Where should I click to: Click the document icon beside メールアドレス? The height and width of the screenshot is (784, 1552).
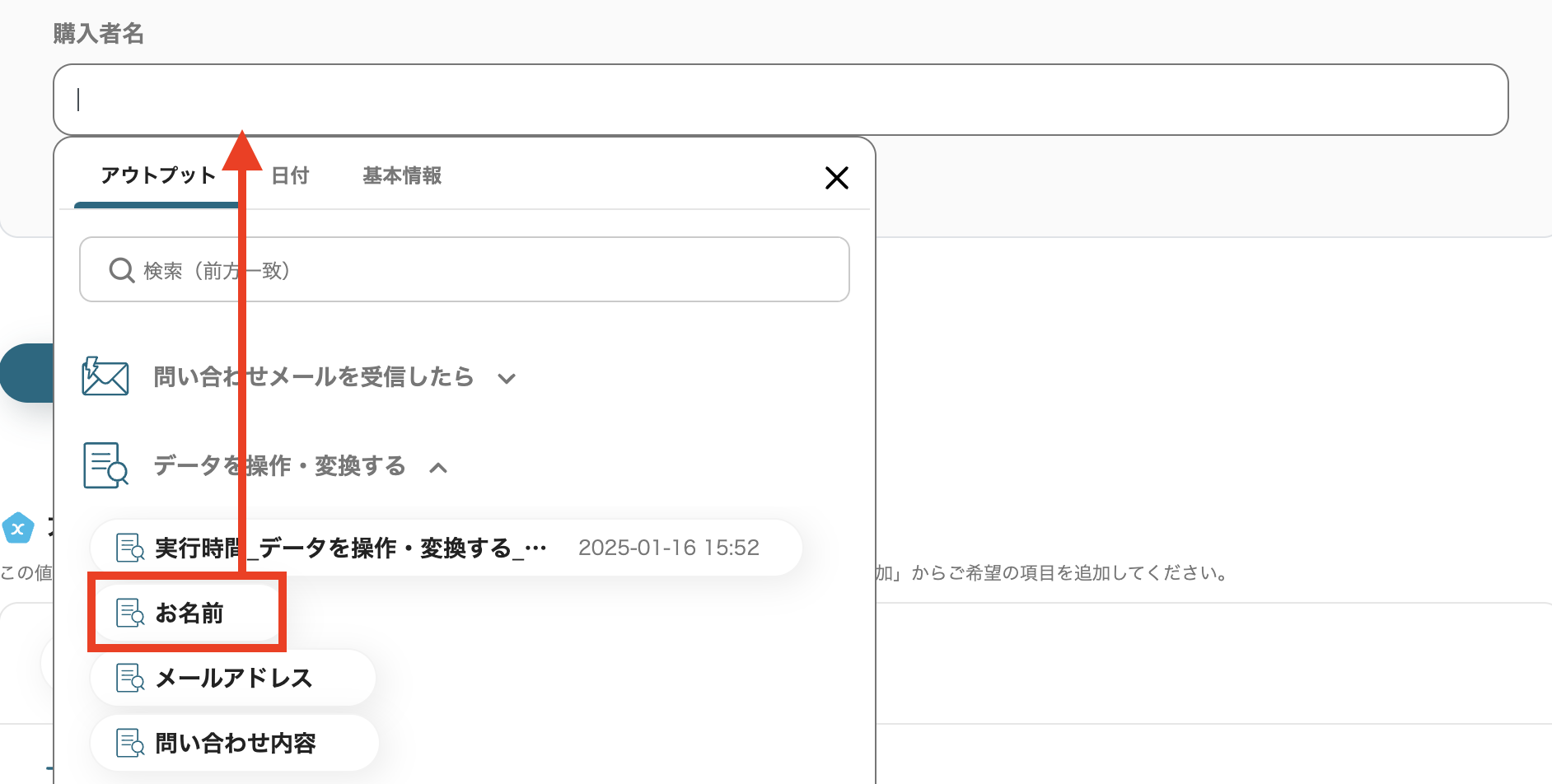[129, 678]
